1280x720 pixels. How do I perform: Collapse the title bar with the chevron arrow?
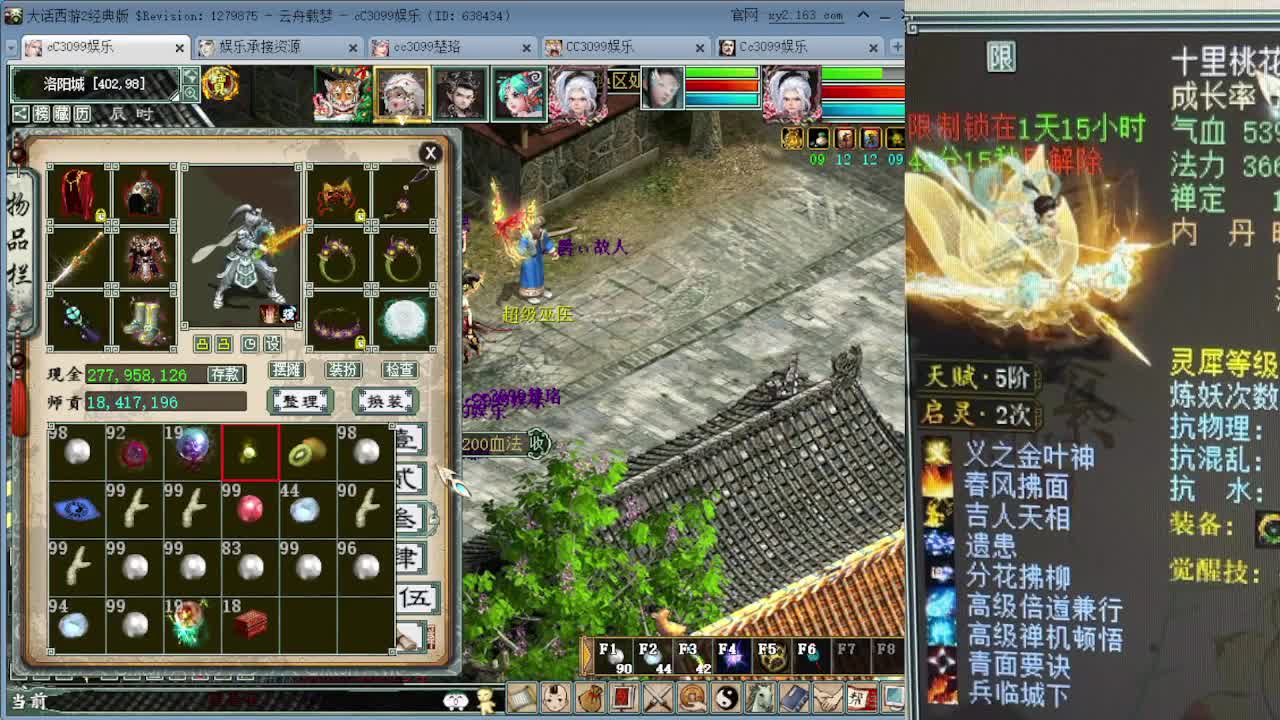(x=863, y=15)
